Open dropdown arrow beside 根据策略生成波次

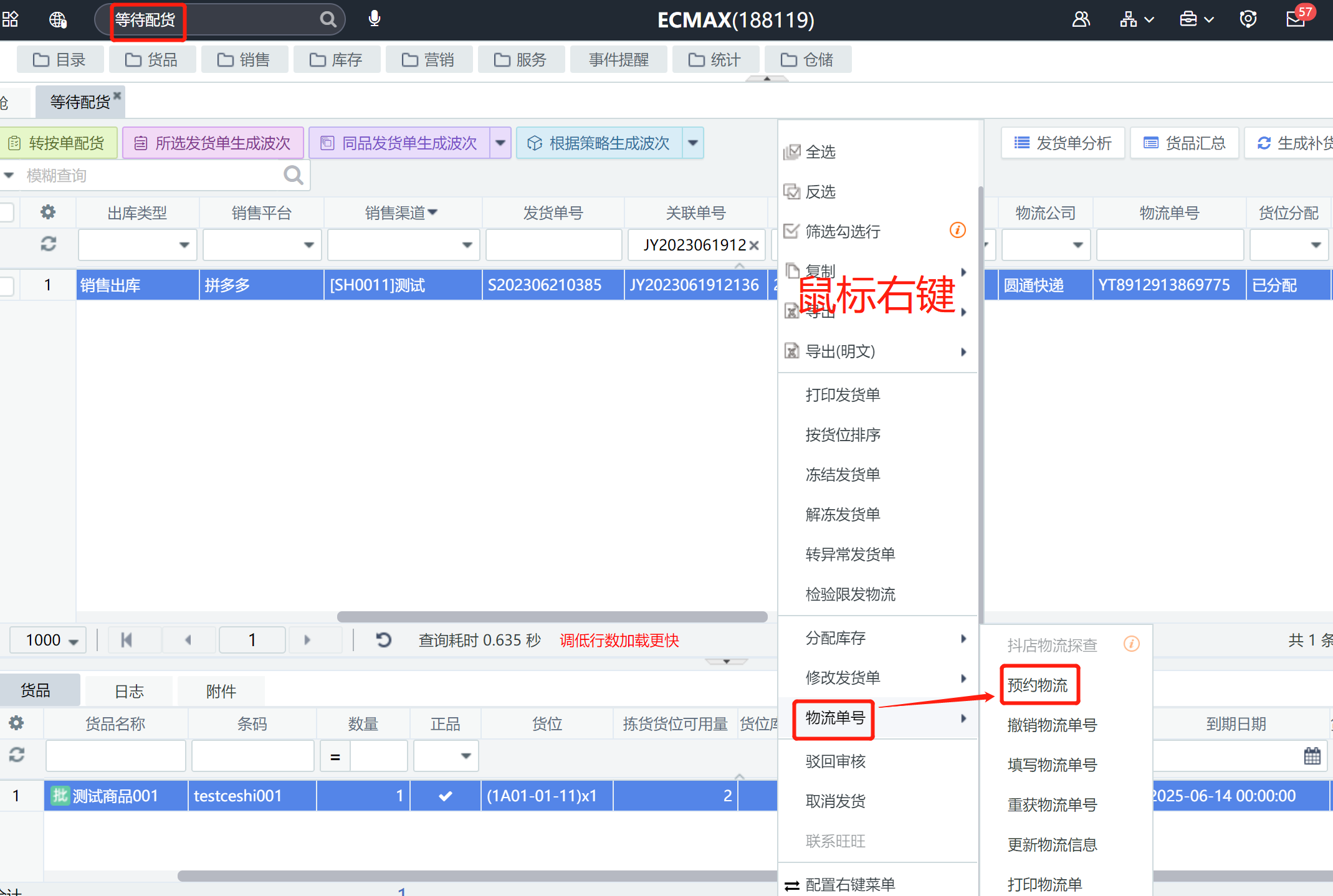pyautogui.click(x=693, y=143)
